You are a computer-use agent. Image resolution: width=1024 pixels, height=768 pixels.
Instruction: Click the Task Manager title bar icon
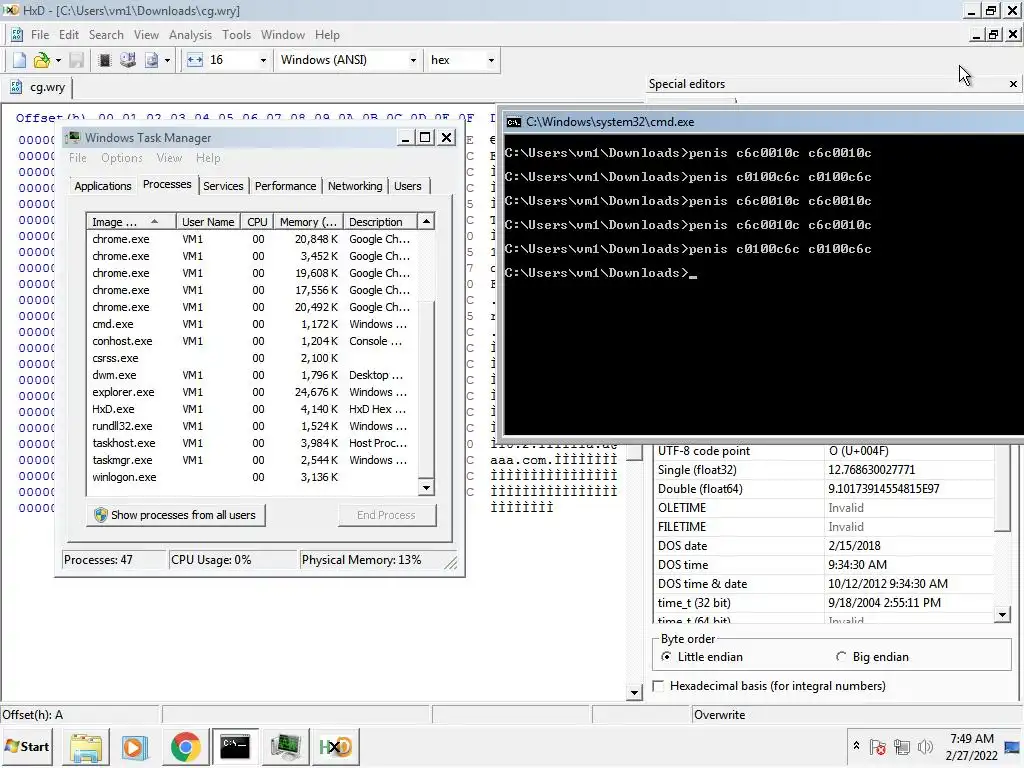click(x=74, y=137)
